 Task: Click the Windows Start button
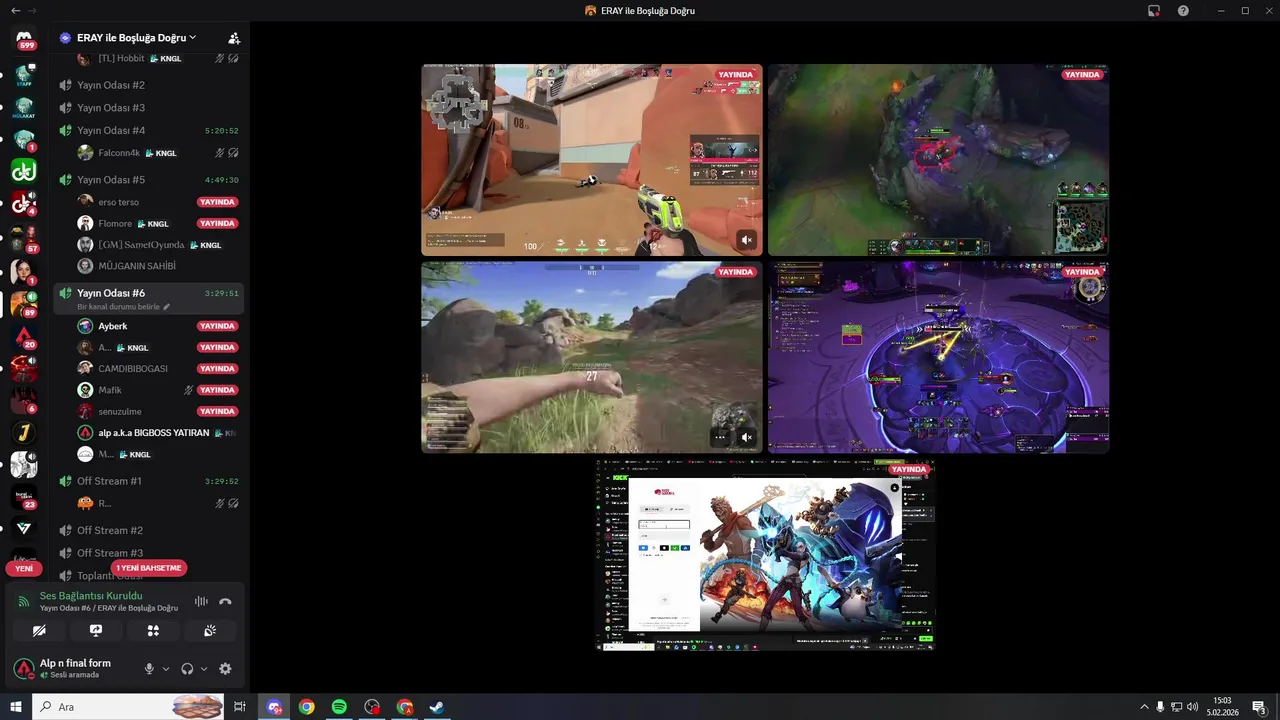[15, 707]
